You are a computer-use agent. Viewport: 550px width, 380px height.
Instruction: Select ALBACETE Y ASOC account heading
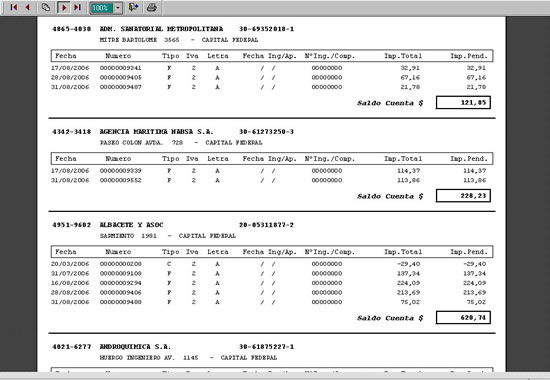click(x=132, y=225)
